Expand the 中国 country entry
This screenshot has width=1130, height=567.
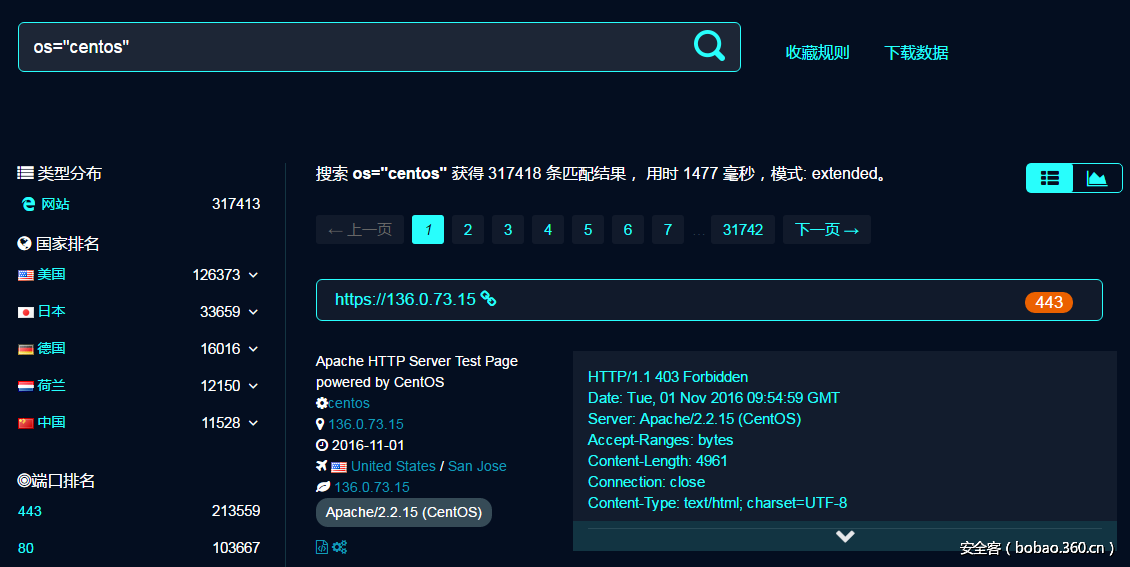[x=253, y=423]
